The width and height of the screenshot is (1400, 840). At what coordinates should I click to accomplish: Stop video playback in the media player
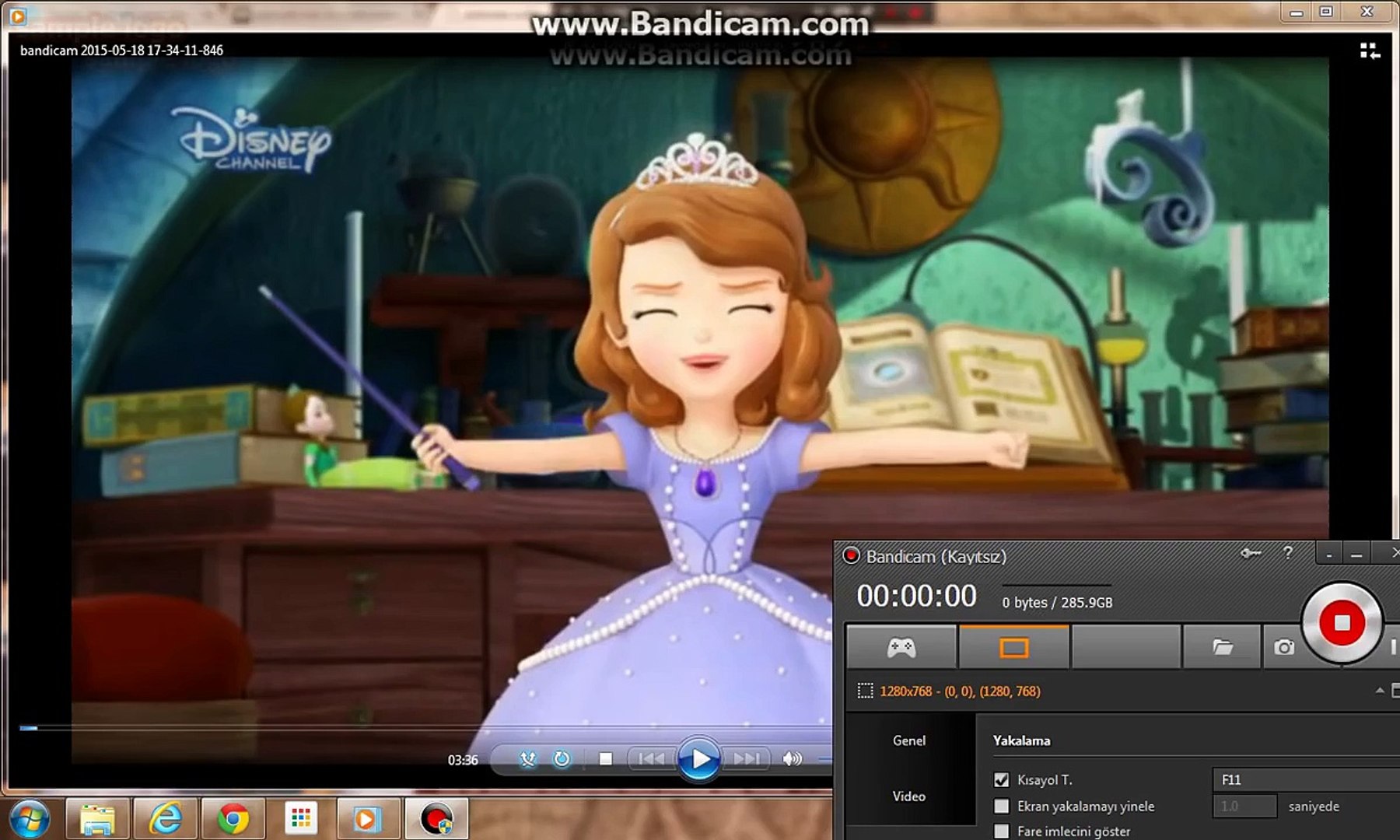[606, 759]
